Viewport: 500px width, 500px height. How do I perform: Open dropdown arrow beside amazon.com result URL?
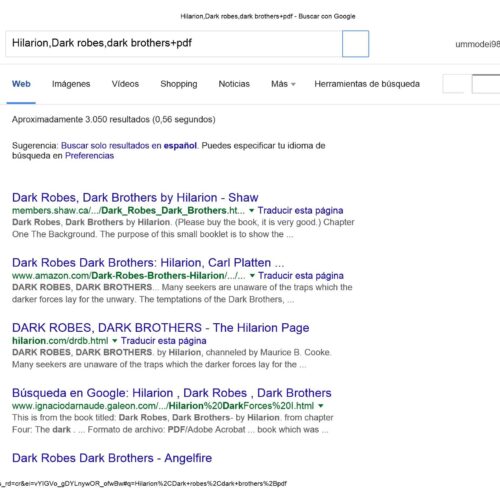(x=252, y=276)
